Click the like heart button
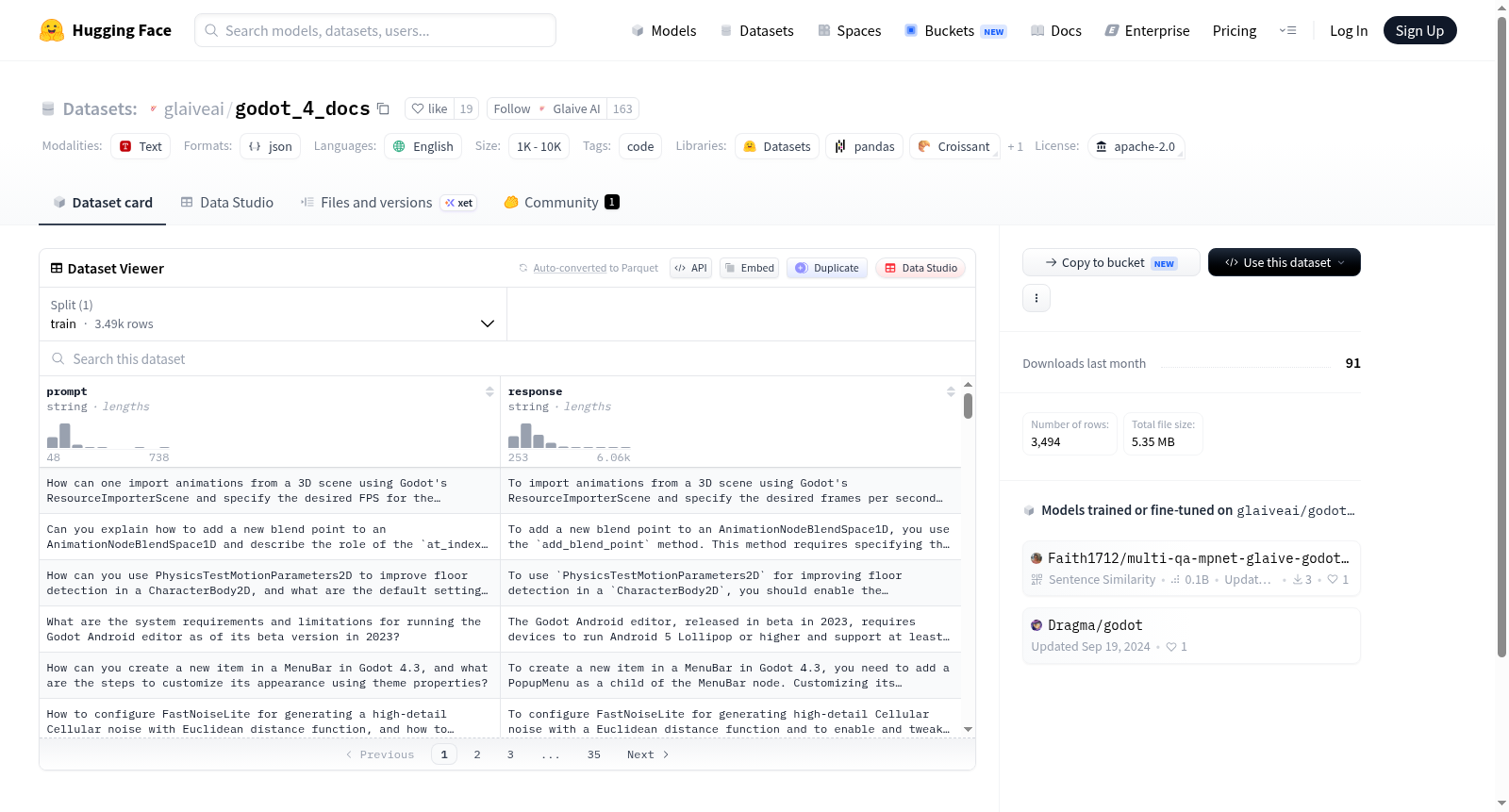The height and width of the screenshot is (812, 1509). (430, 108)
